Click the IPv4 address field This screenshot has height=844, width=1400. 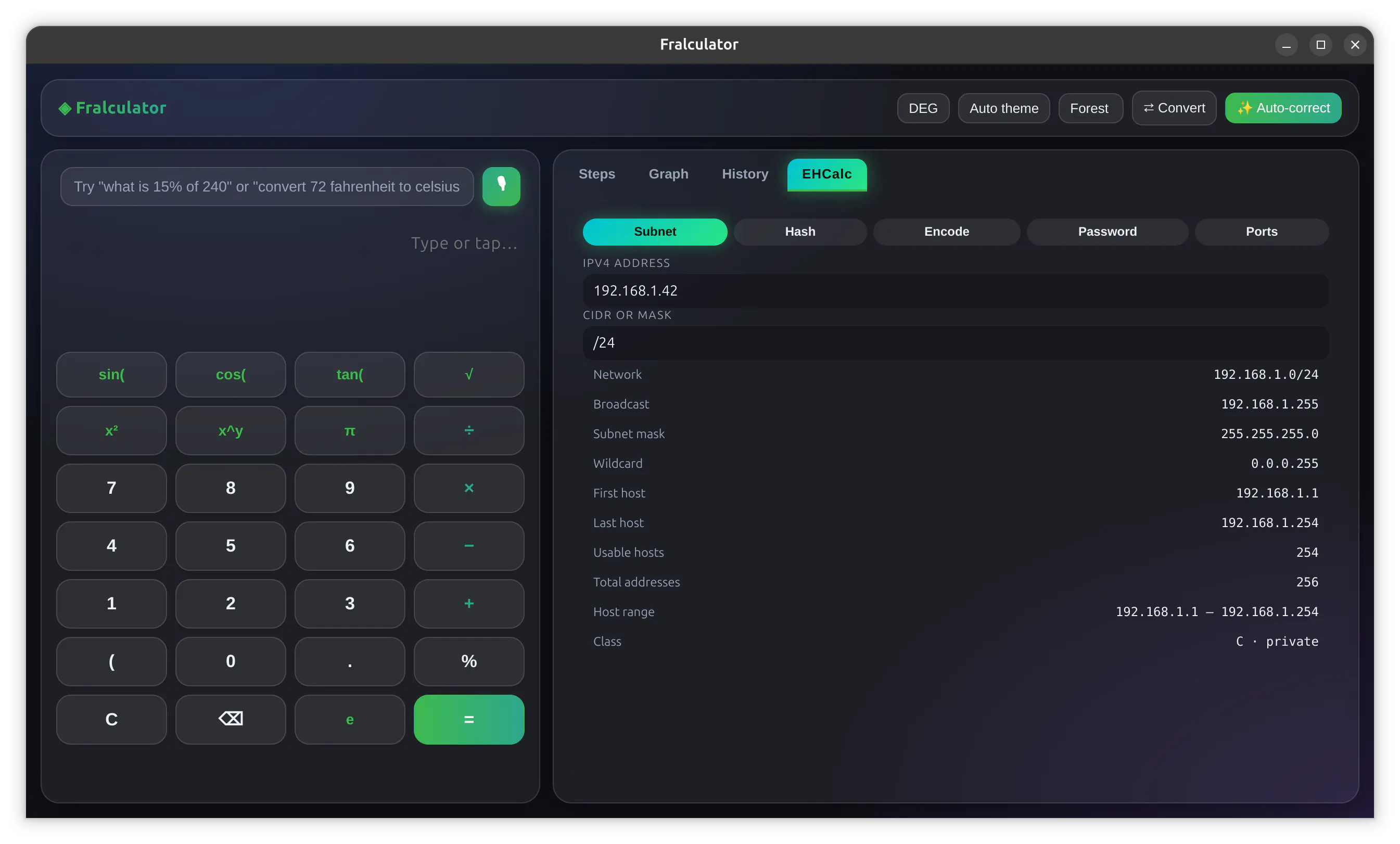[956, 291]
